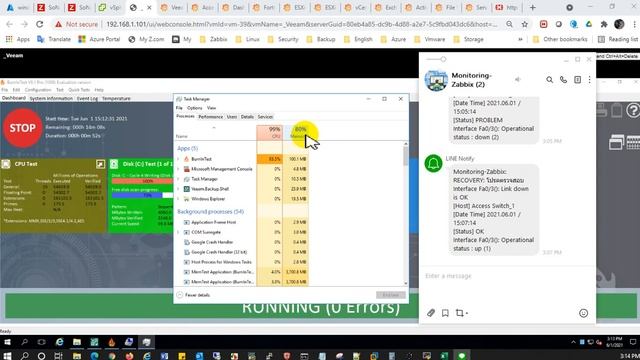The height and width of the screenshot is (360, 640).
Task: Reload the browser page
Action: click(x=40, y=24)
